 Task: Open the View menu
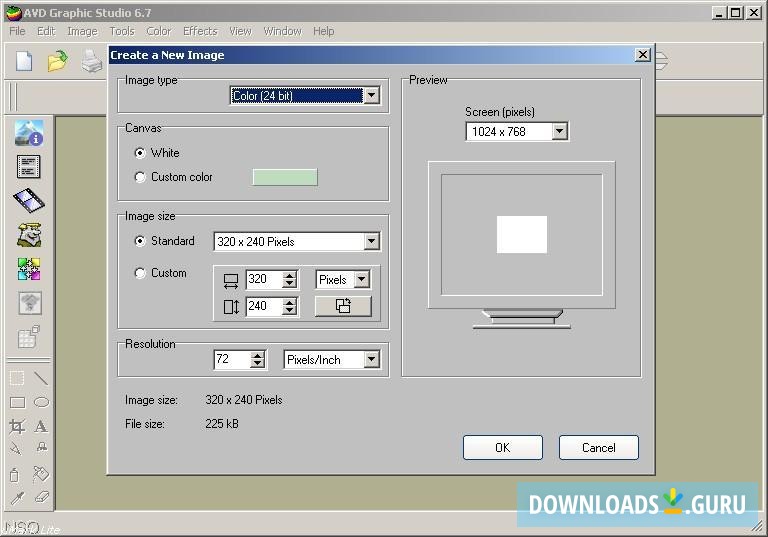pyautogui.click(x=240, y=31)
